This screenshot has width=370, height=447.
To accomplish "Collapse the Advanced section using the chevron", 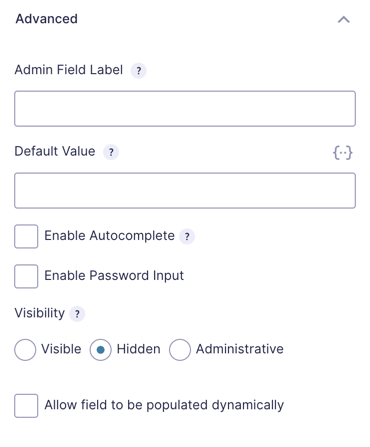I will point(344,20).
